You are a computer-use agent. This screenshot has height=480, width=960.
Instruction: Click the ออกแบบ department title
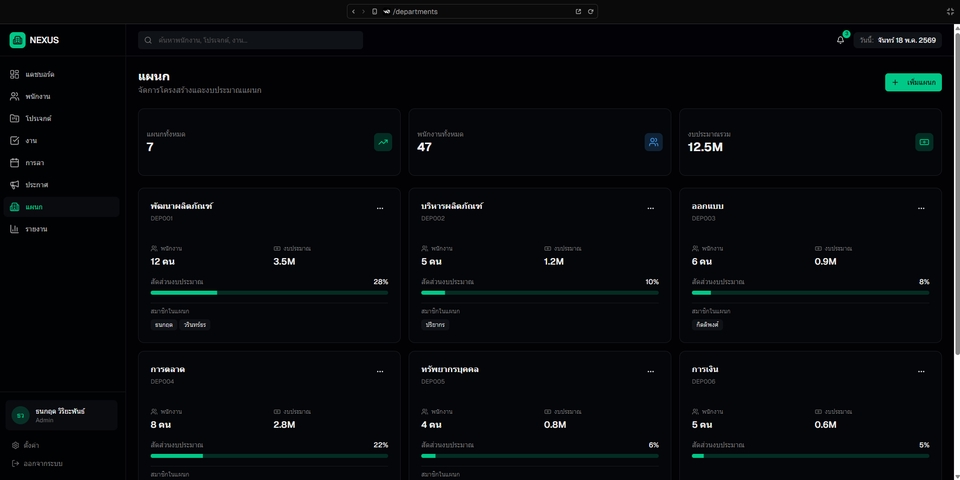(708, 206)
